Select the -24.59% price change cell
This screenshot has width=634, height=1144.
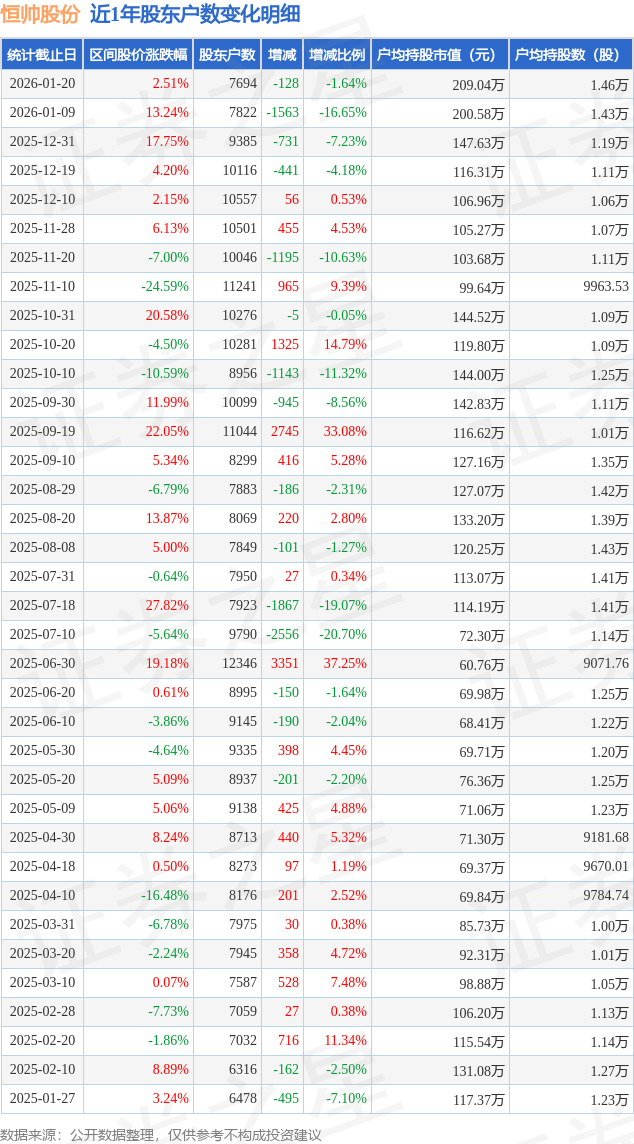pos(164,287)
